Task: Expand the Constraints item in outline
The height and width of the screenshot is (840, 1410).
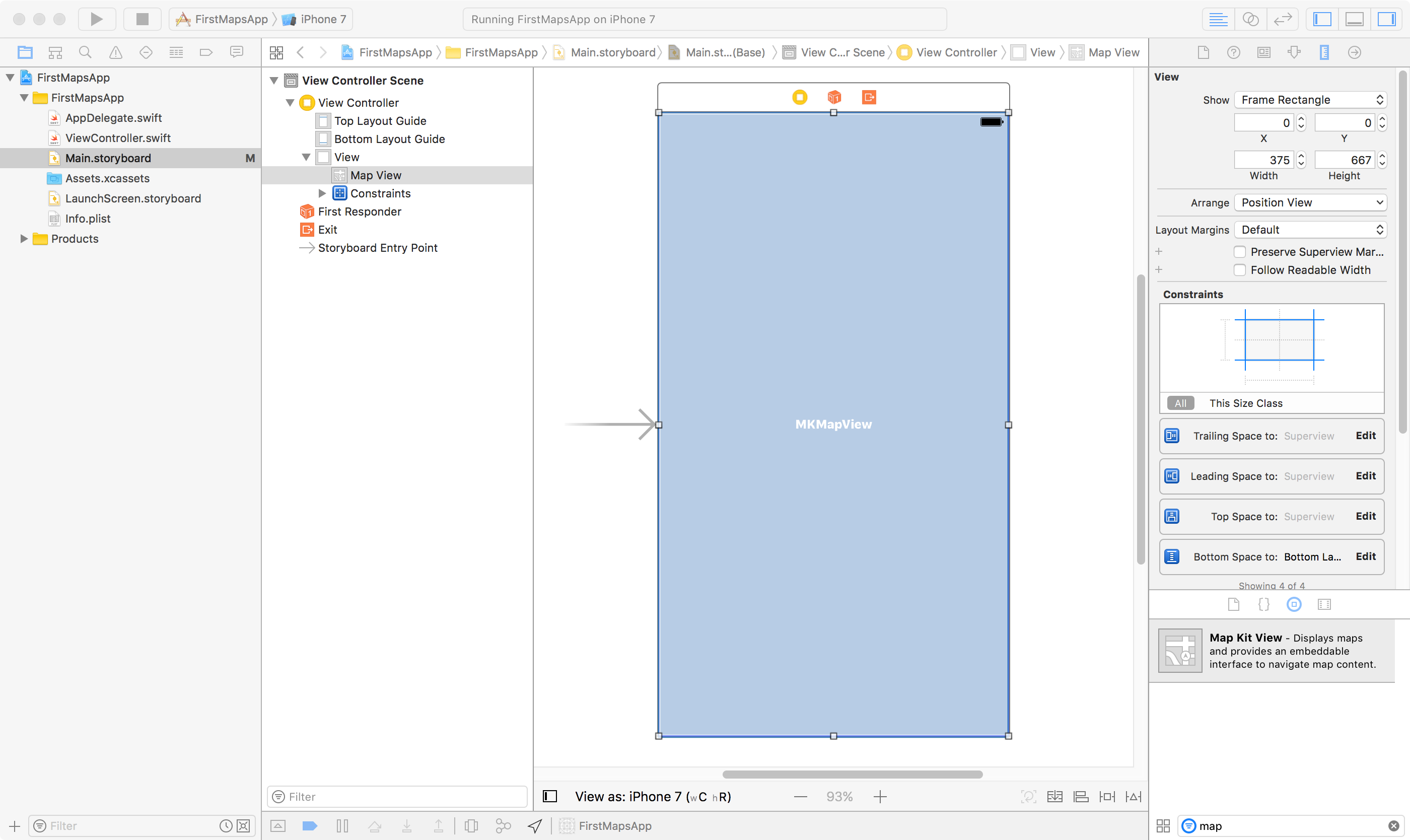Action: 322,193
